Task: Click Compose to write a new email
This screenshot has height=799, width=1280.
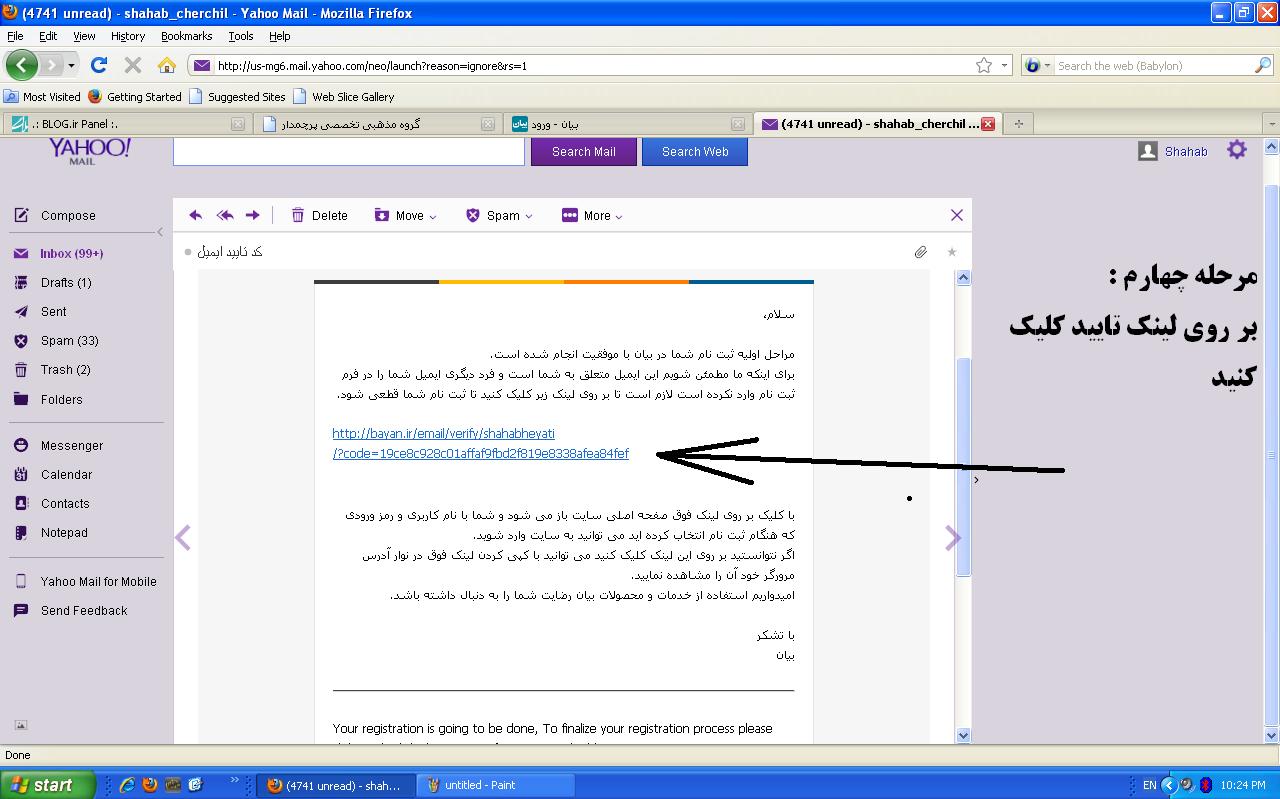Action: pyautogui.click(x=68, y=216)
